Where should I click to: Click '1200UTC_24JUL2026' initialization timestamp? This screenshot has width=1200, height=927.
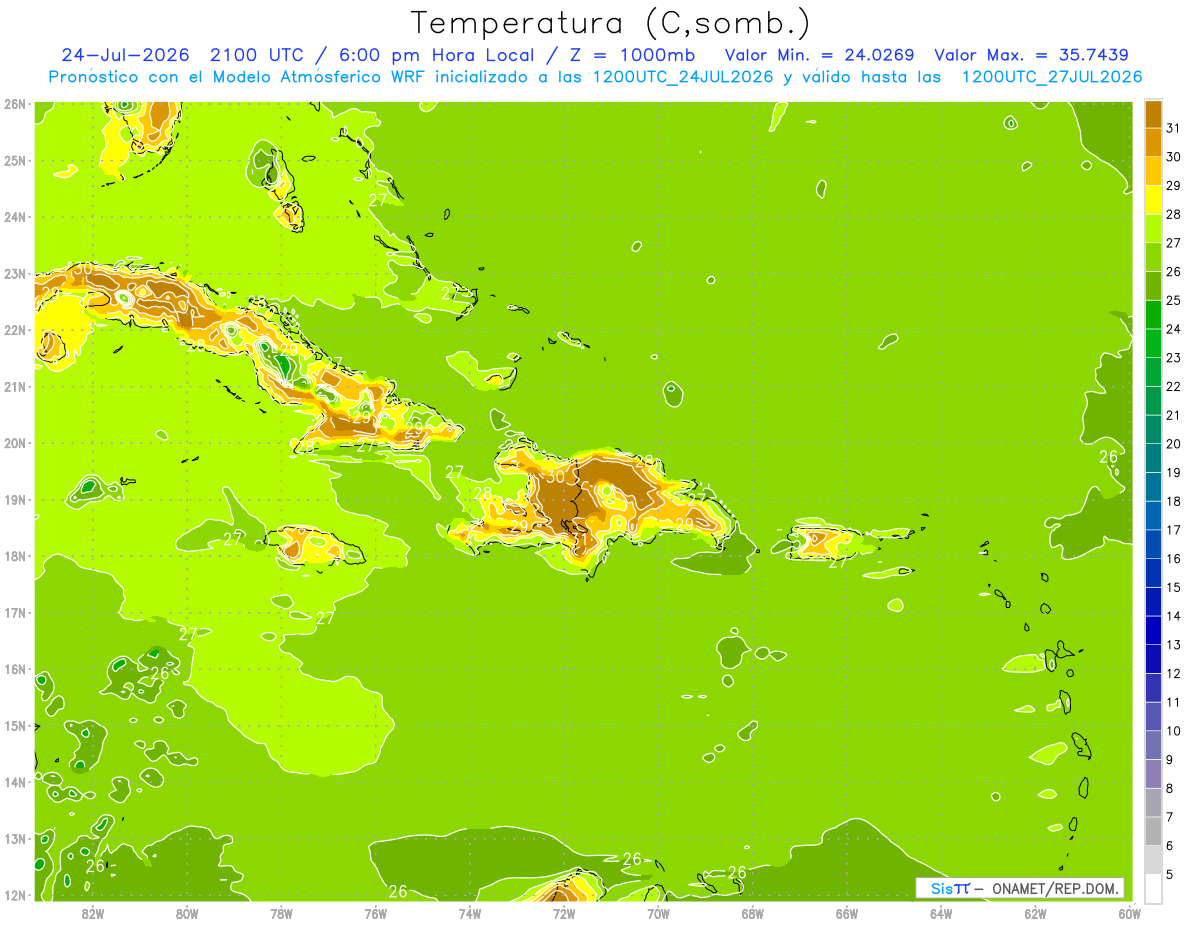683,77
